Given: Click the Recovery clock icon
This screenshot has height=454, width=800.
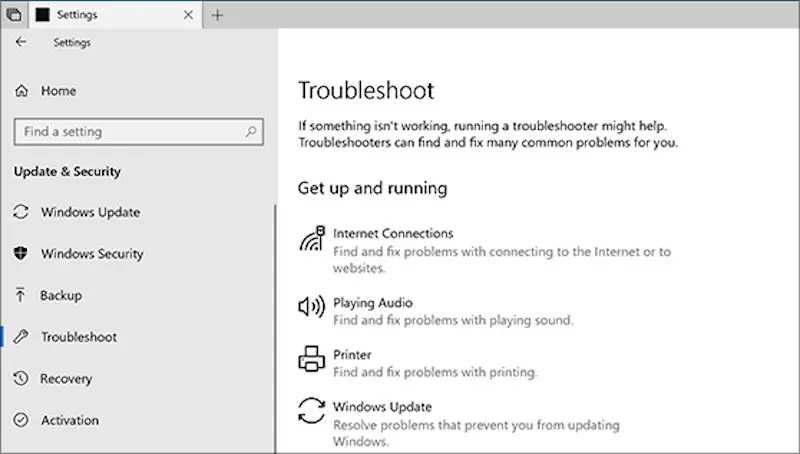Looking at the screenshot, I should [x=21, y=379].
